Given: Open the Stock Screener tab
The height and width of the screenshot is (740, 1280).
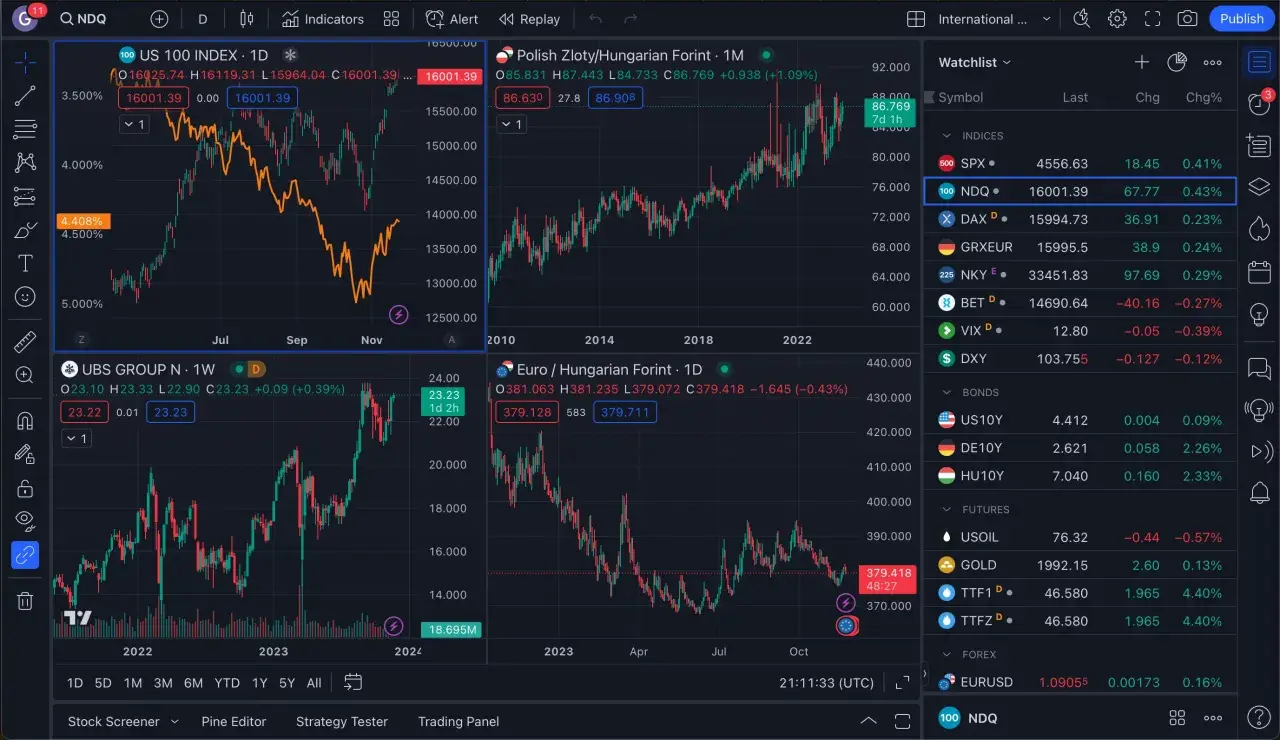Looking at the screenshot, I should click(113, 721).
